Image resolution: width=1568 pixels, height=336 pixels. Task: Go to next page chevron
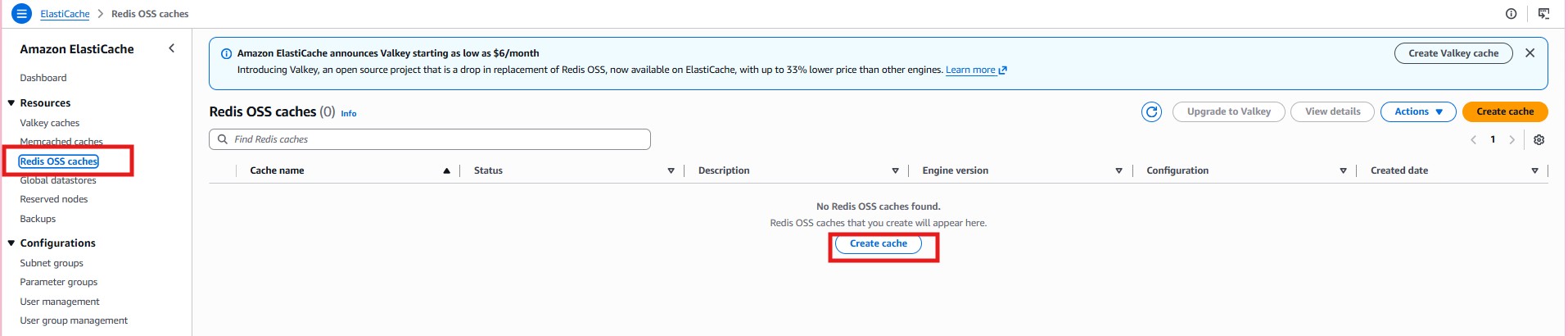click(x=1512, y=140)
